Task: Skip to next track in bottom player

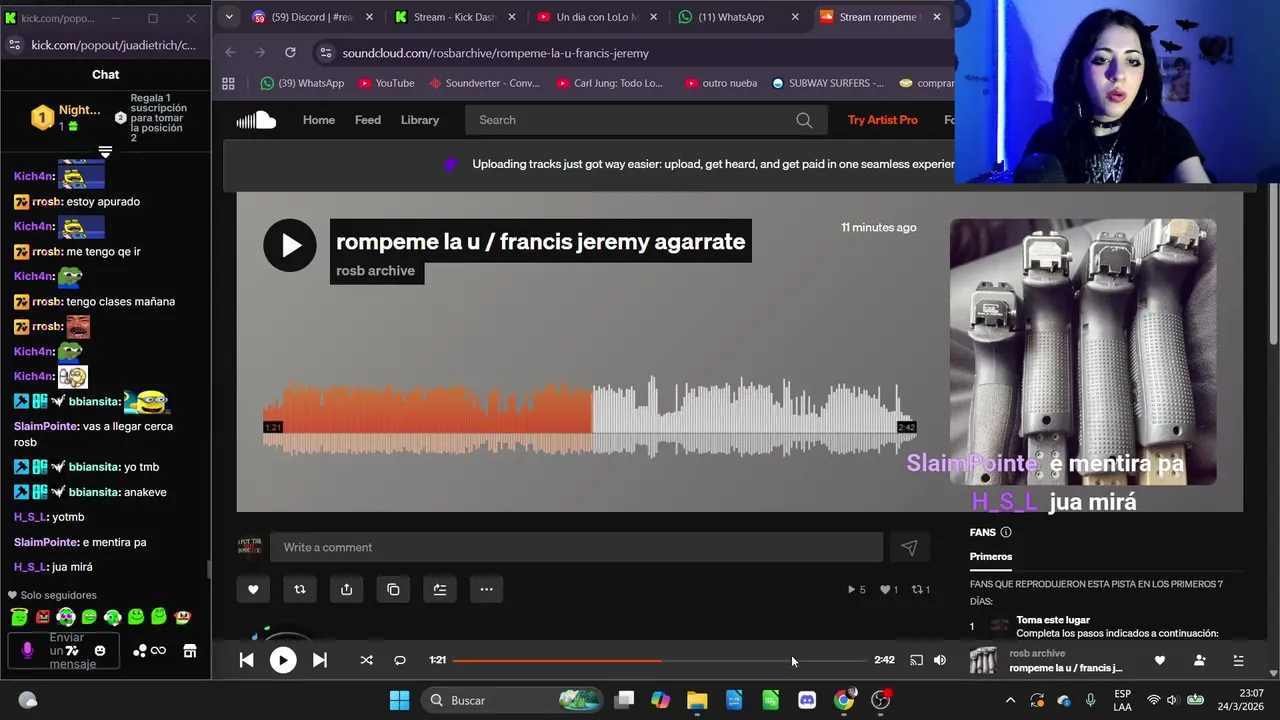Action: [x=319, y=660]
